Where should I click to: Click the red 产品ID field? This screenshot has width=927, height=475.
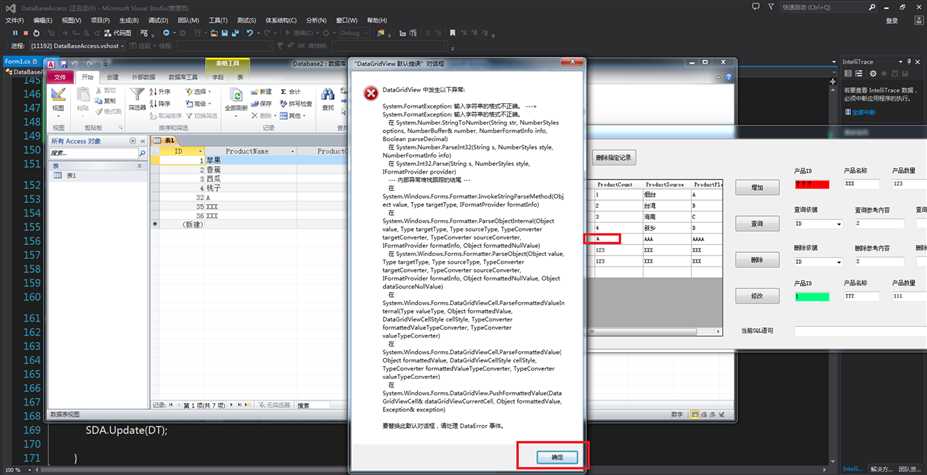(x=812, y=185)
